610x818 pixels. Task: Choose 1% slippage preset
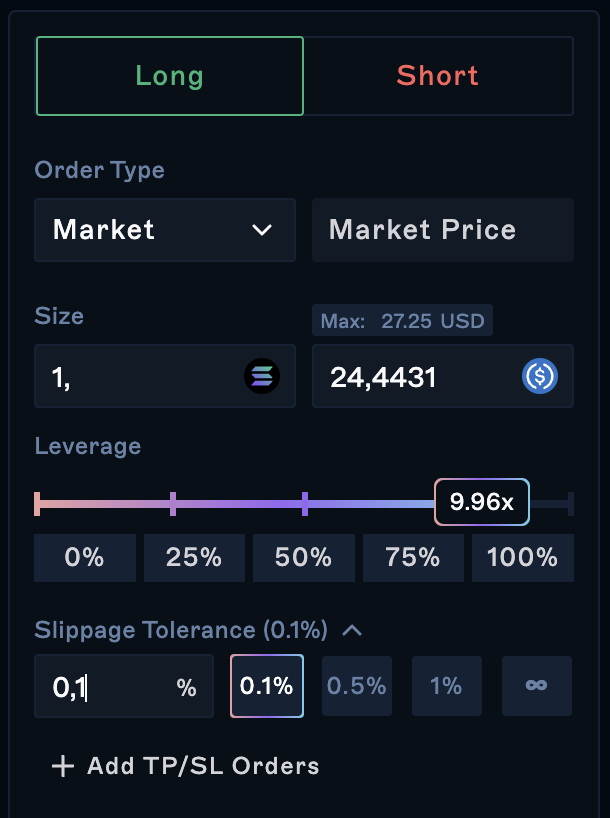point(446,686)
